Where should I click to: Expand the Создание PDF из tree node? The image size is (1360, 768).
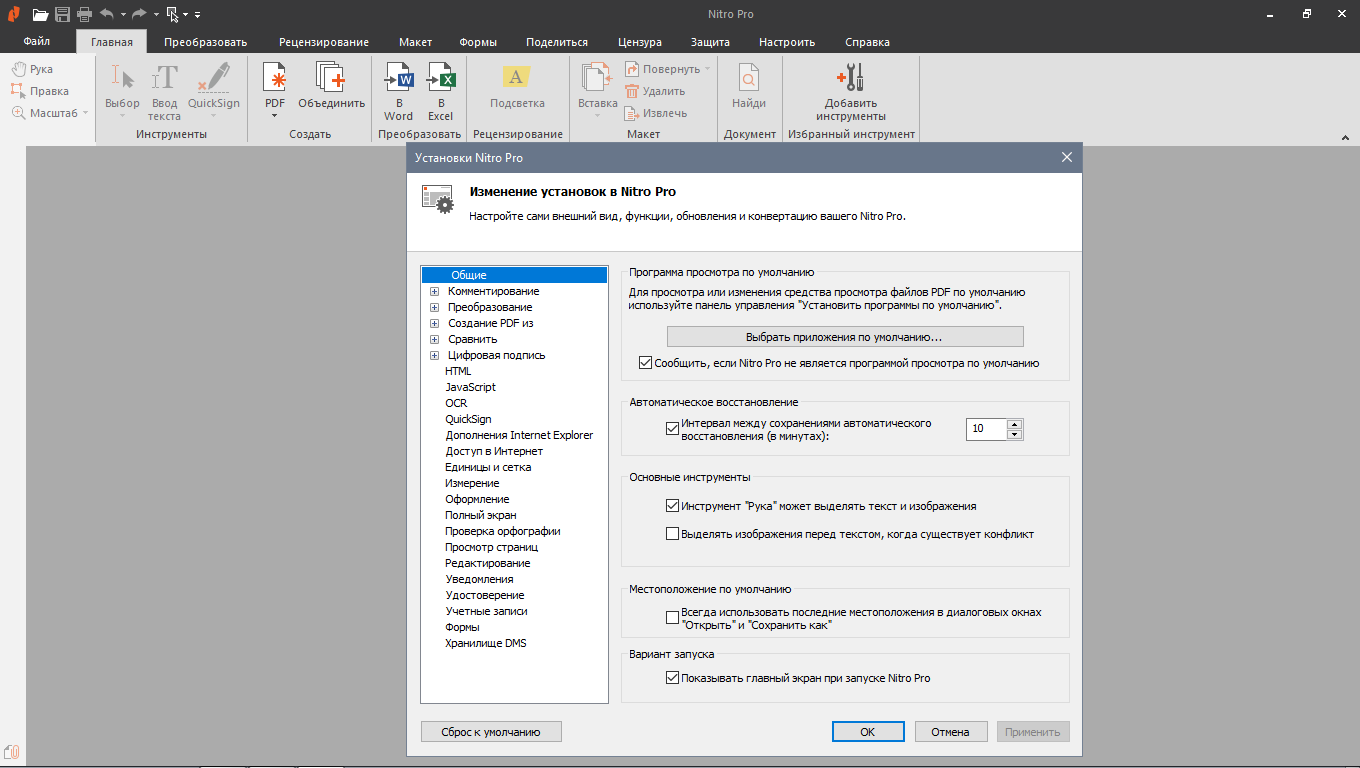(434, 323)
